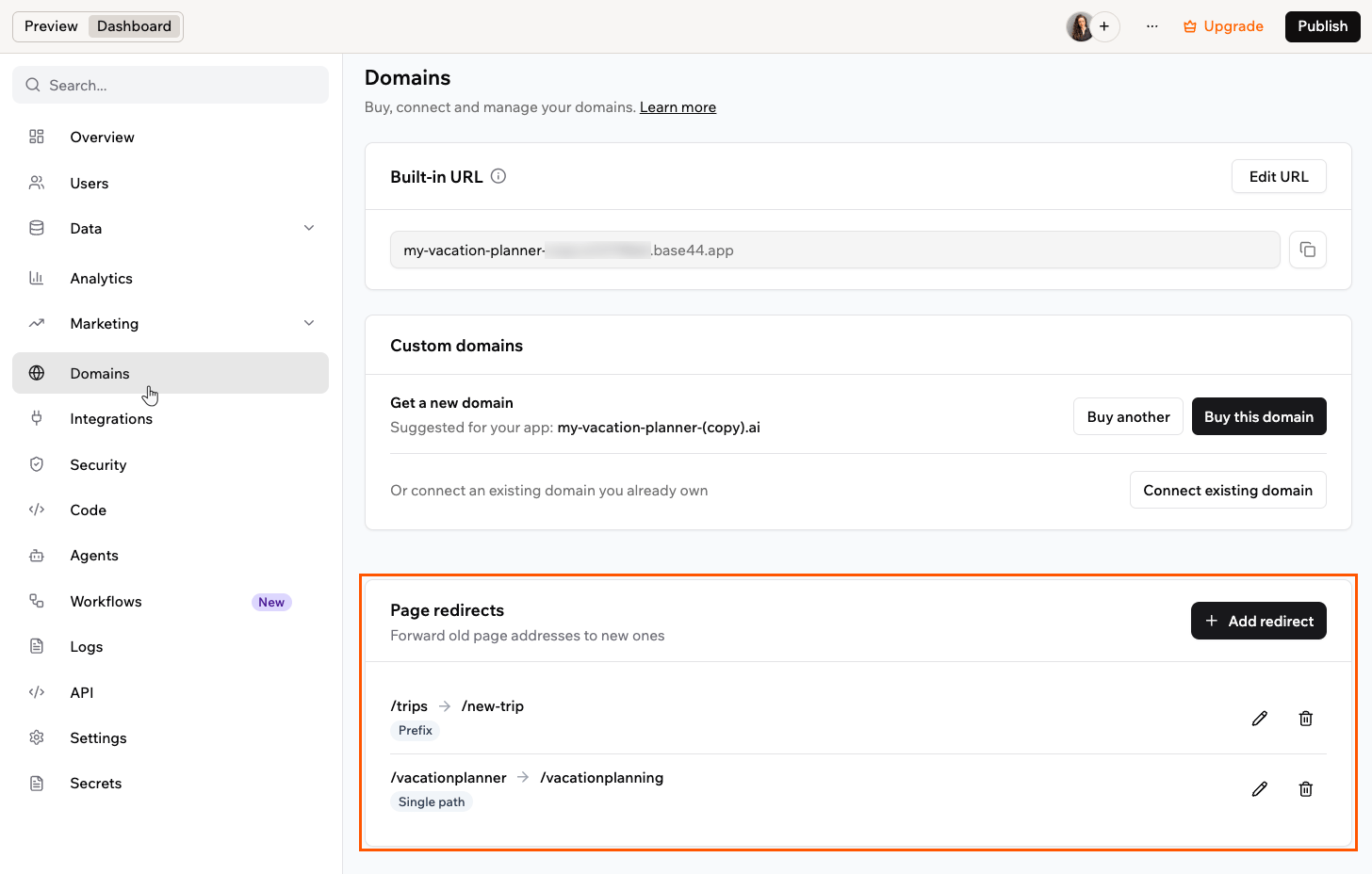Click the built-in URL text field
Screen dimensions: 1372x874
(x=835, y=250)
